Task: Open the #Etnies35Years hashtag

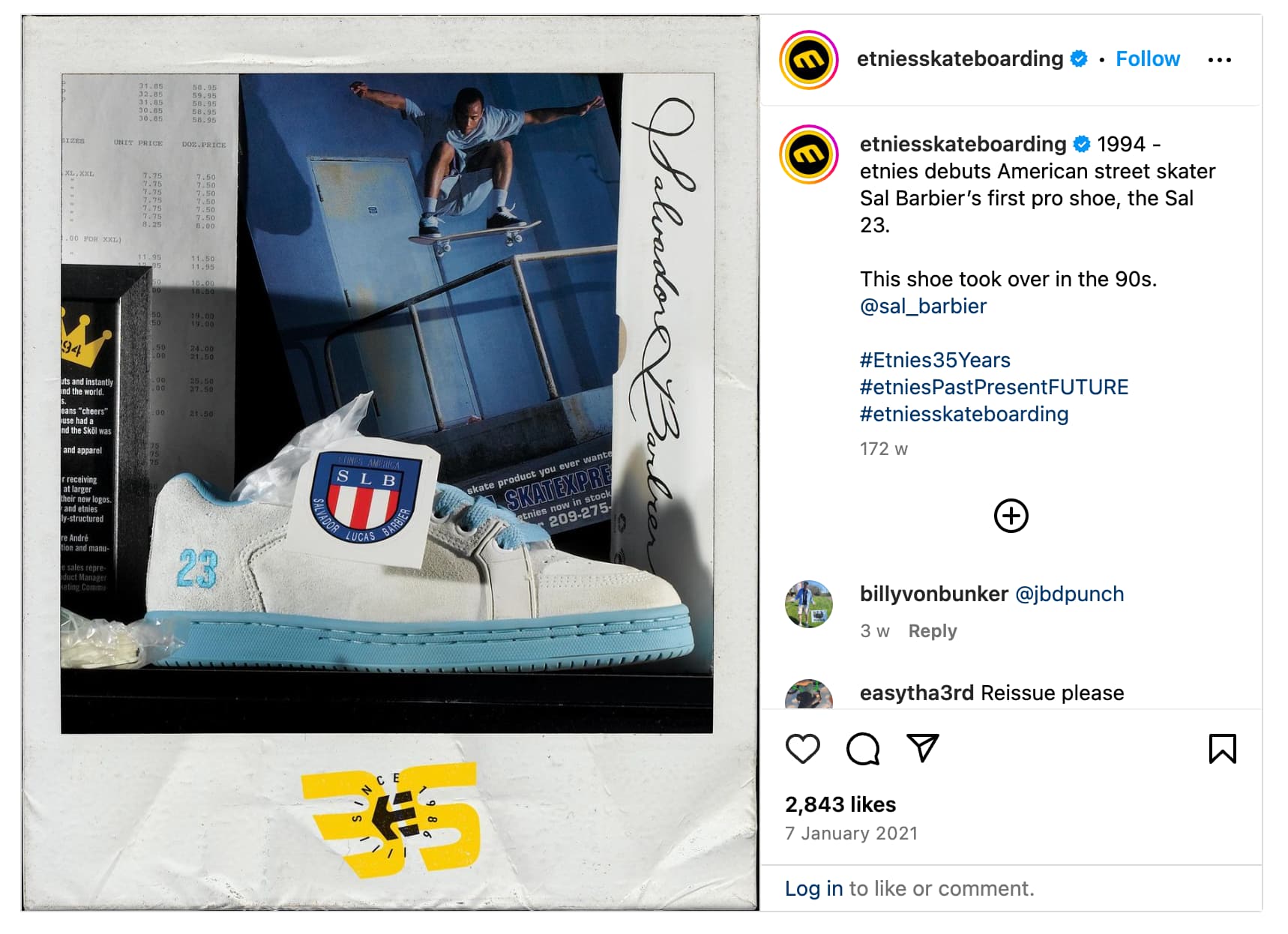Action: pos(935,360)
